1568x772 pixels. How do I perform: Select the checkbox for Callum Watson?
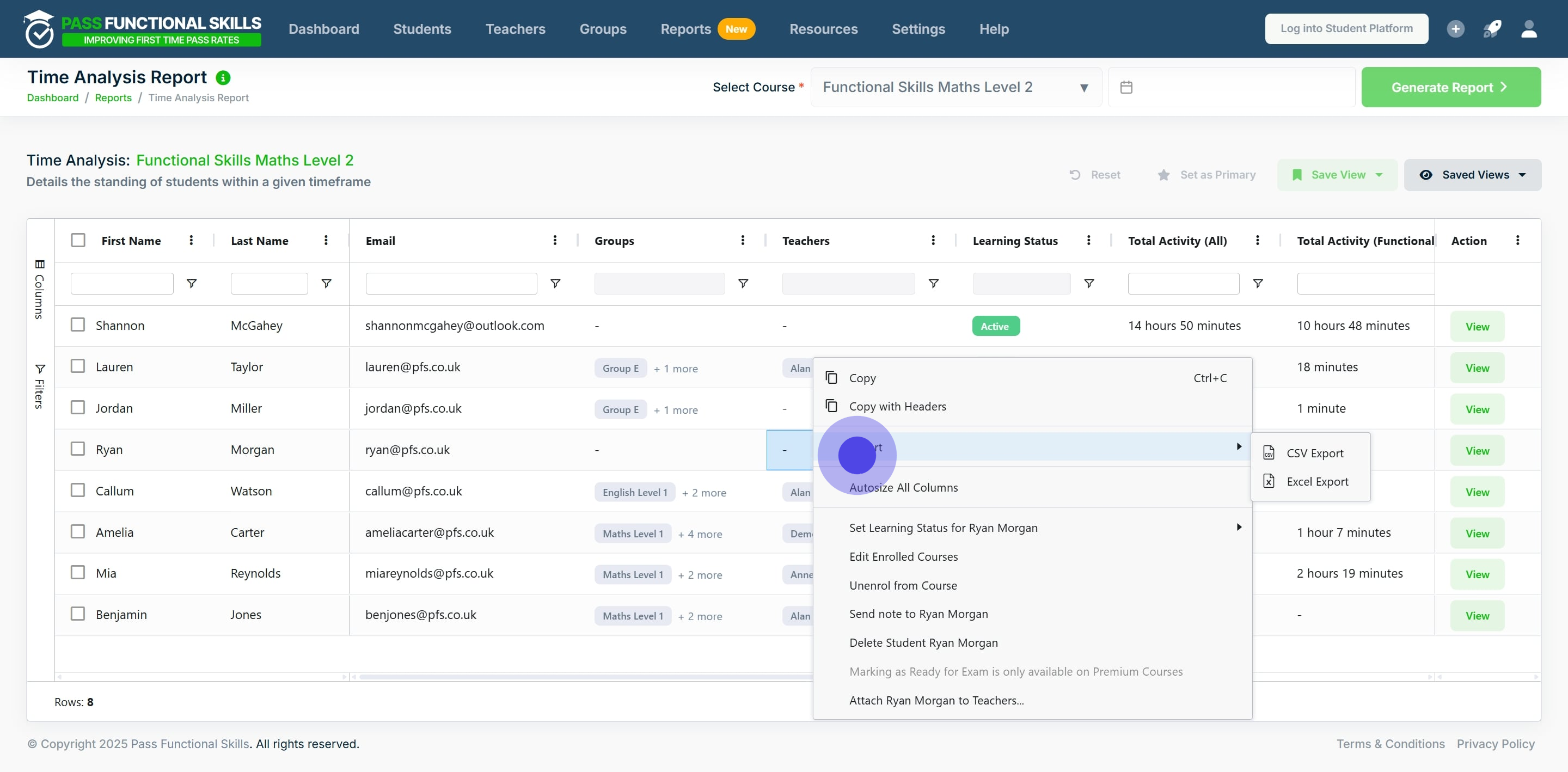pyautogui.click(x=78, y=491)
